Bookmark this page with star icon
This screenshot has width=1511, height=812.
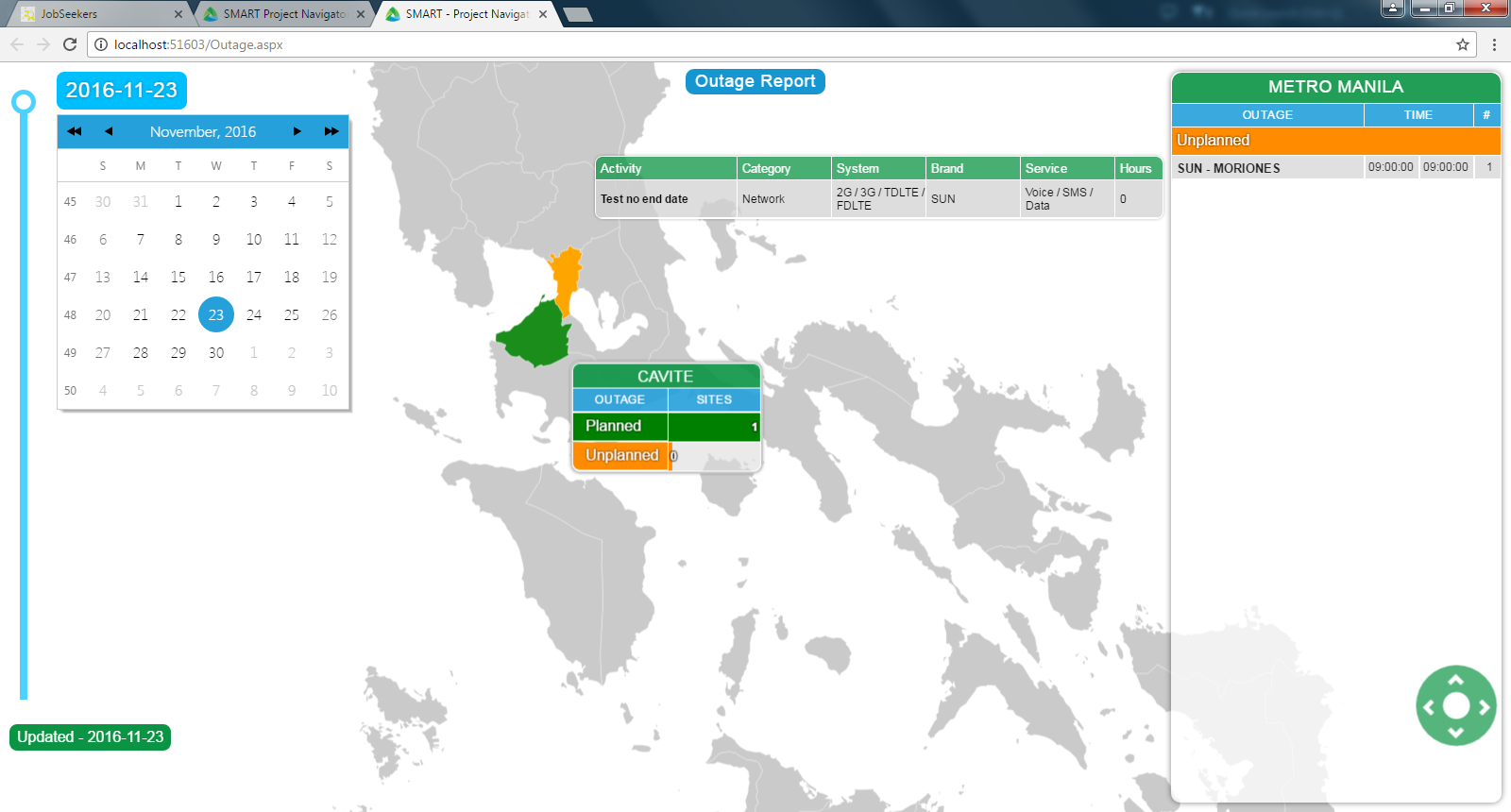tap(1463, 44)
